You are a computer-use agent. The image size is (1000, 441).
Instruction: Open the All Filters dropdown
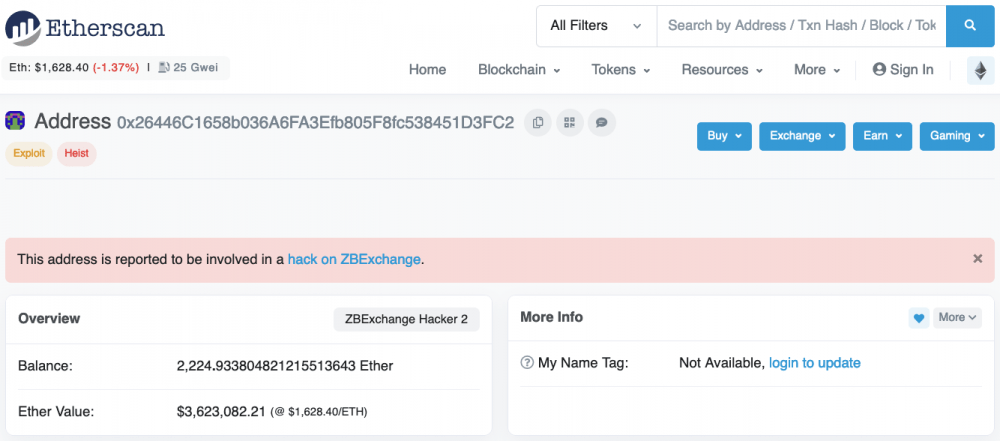coord(596,26)
